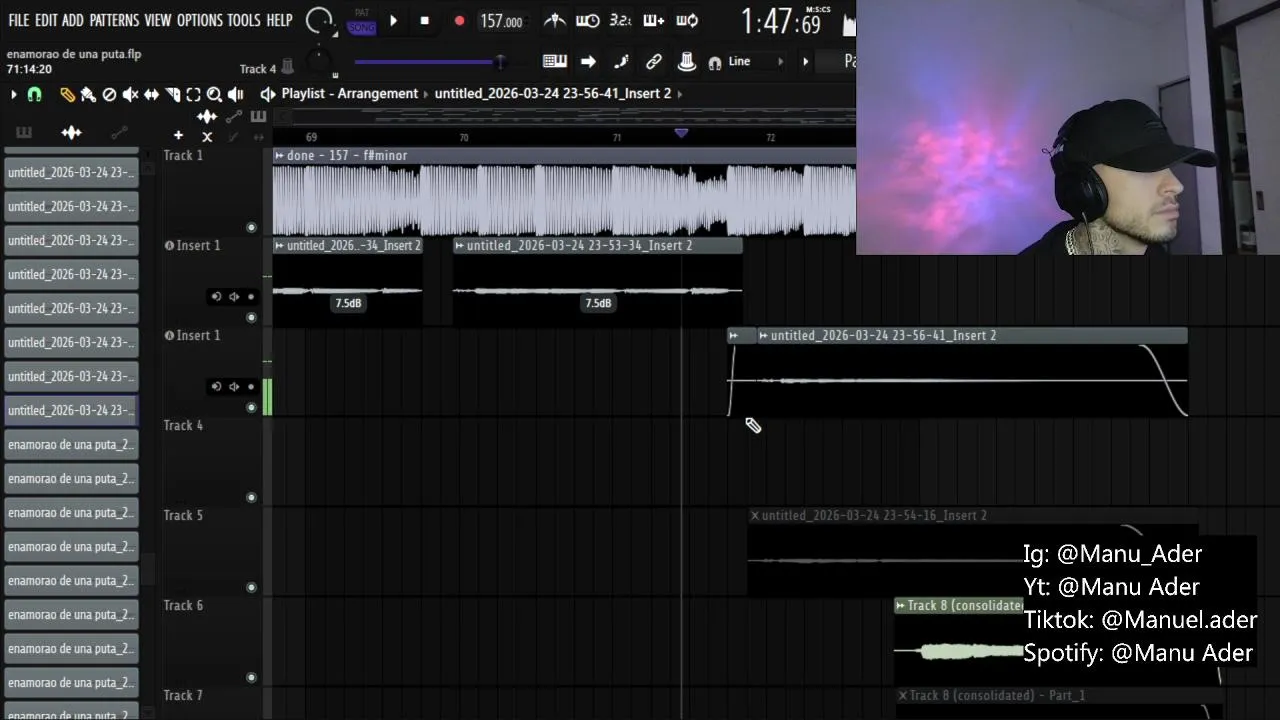Image resolution: width=1280 pixels, height=720 pixels.
Task: Mute Track 4 using its dot
Action: point(251,497)
